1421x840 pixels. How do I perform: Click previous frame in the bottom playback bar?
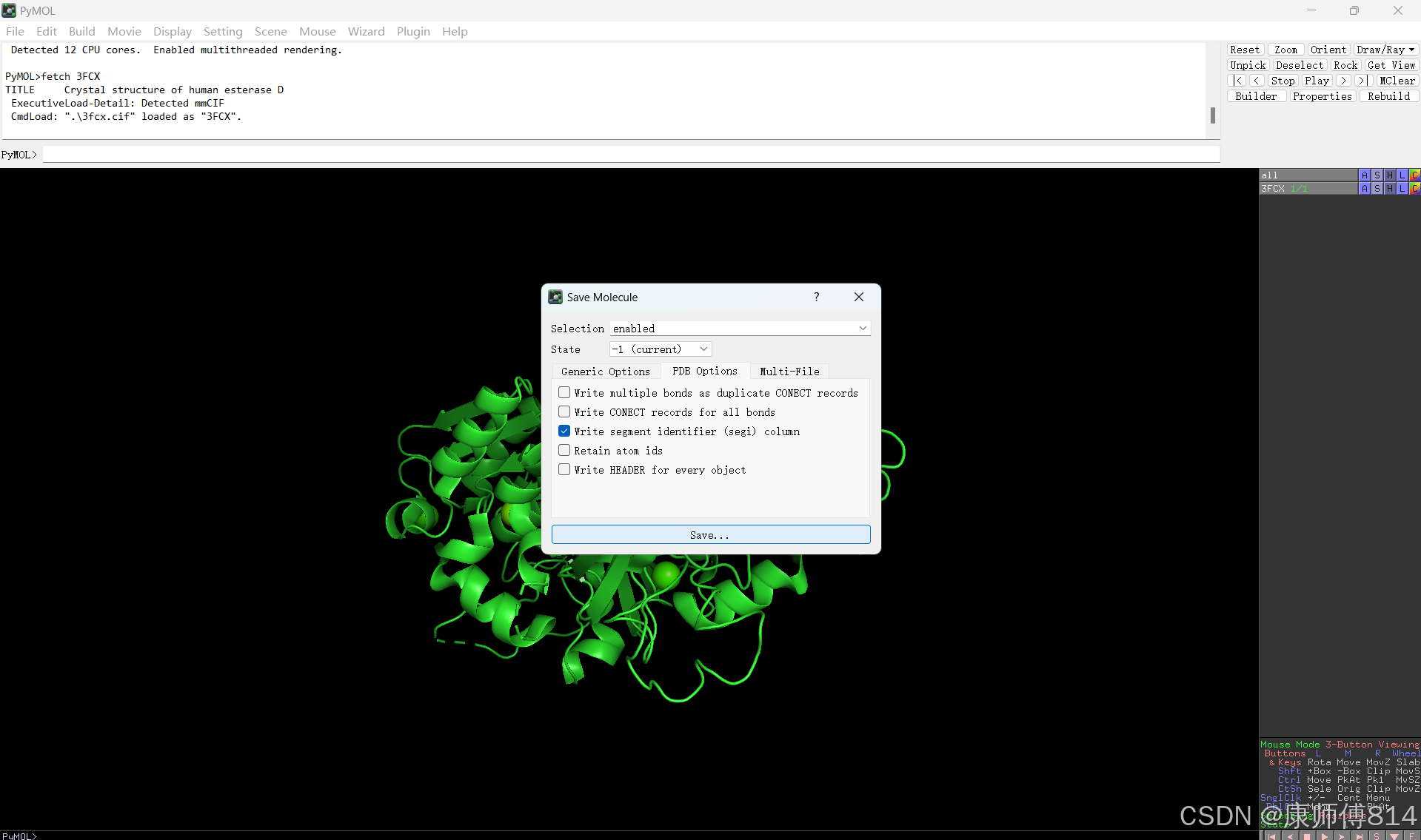point(1289,836)
